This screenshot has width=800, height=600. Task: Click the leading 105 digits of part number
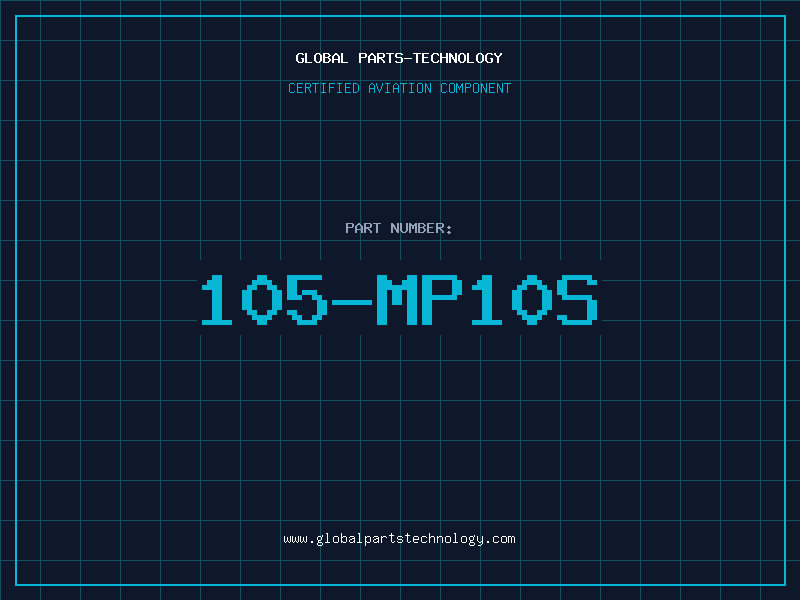pos(264,300)
